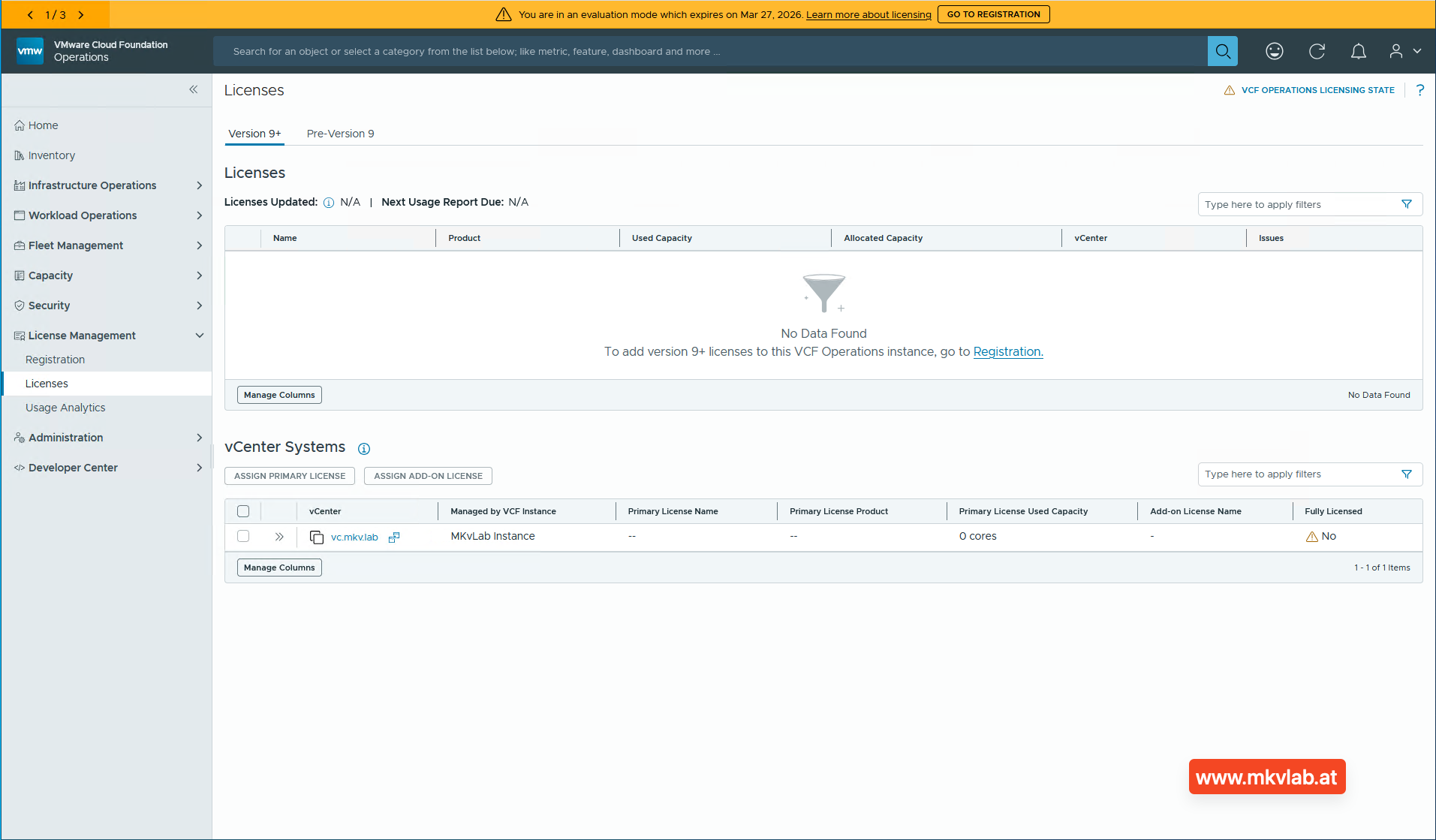Click the info icon beside vCenter Systems
Image resolution: width=1436 pixels, height=840 pixels.
coord(364,449)
